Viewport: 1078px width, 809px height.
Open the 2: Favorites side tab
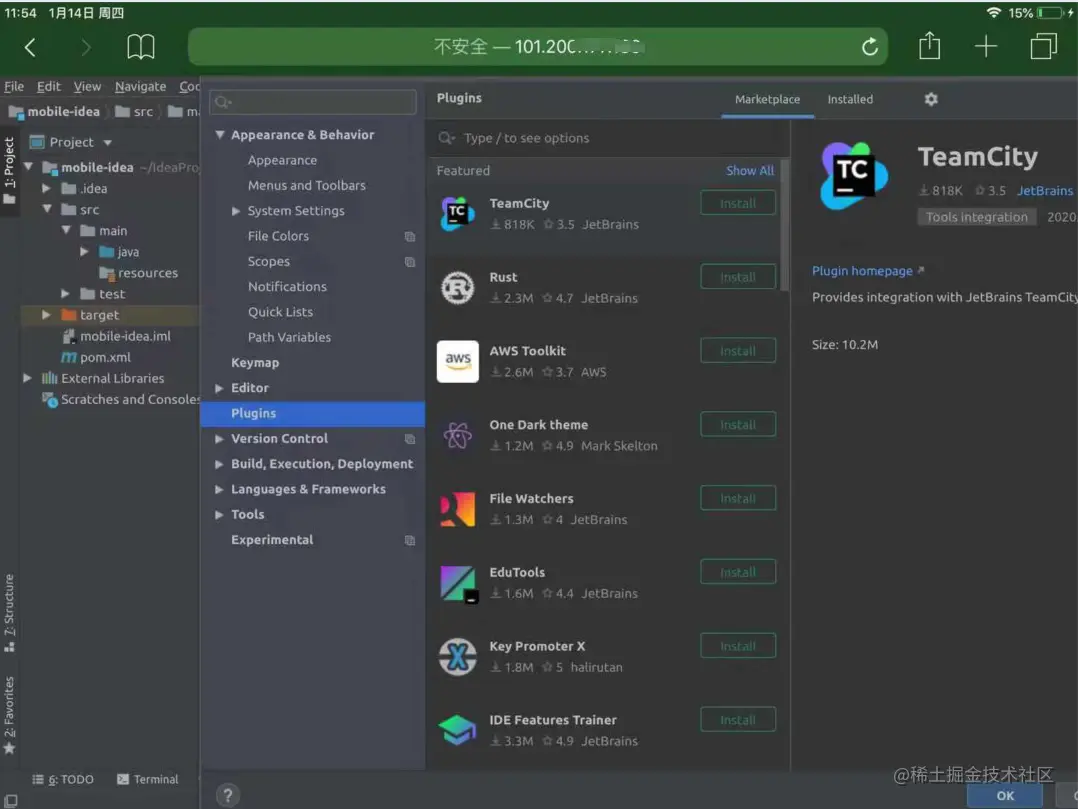coord(9,714)
